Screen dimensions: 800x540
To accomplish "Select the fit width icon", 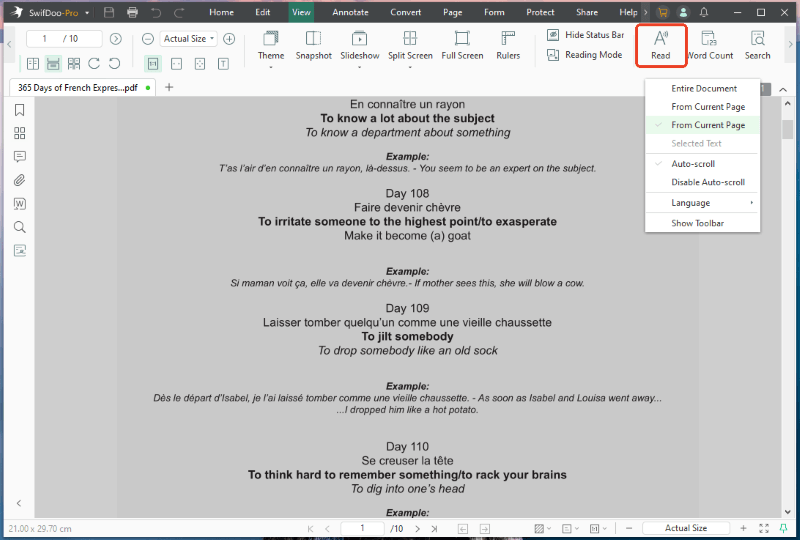I will (x=177, y=63).
